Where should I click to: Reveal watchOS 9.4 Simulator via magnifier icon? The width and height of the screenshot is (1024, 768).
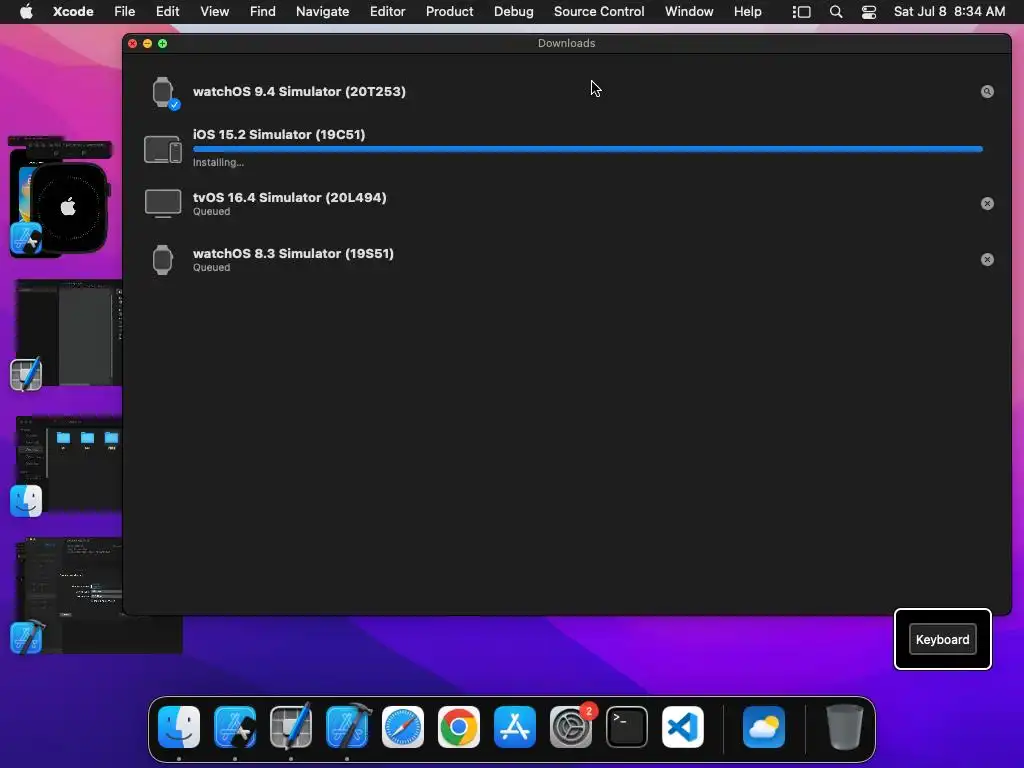(x=987, y=91)
